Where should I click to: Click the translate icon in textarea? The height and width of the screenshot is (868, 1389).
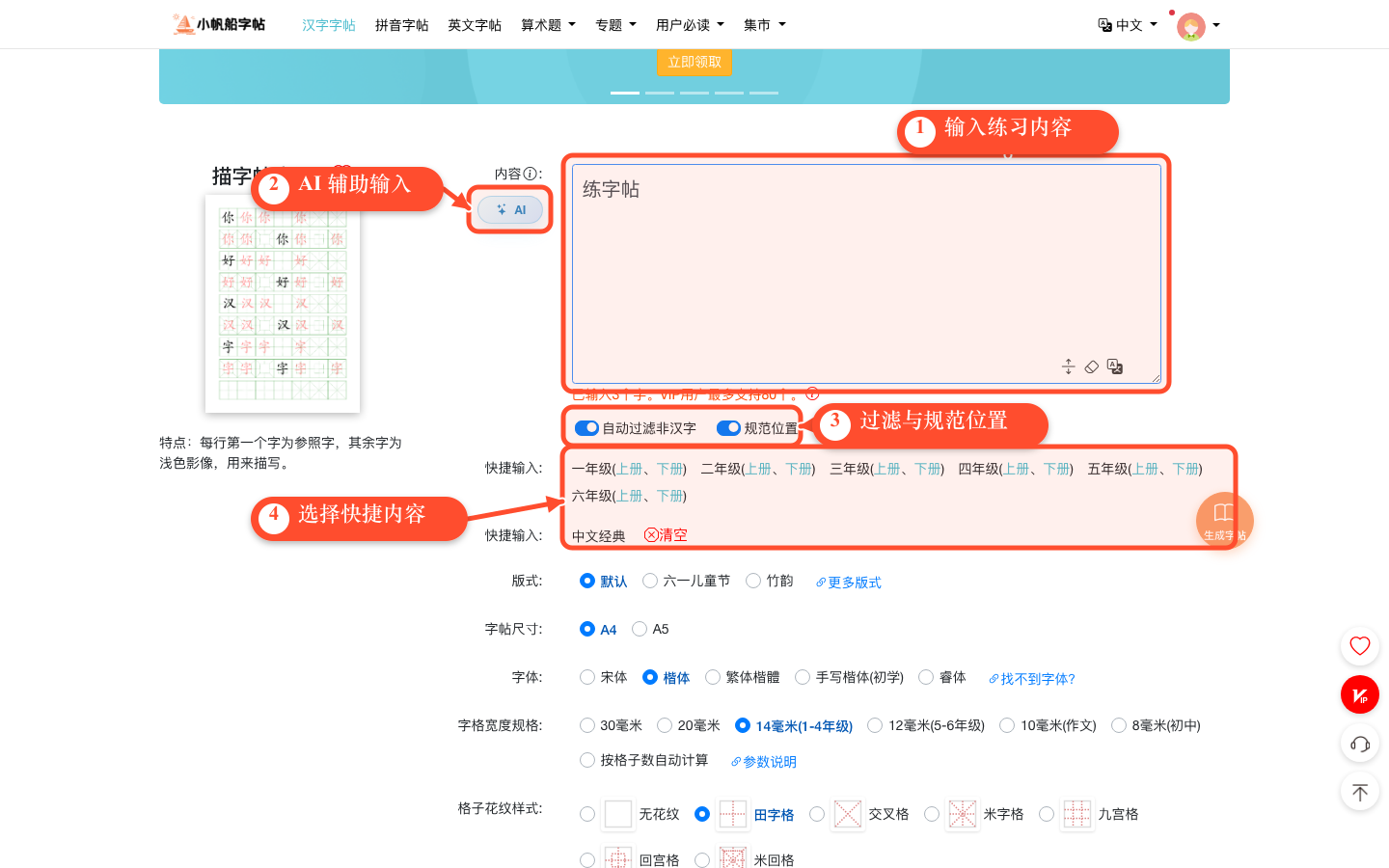pos(1115,366)
